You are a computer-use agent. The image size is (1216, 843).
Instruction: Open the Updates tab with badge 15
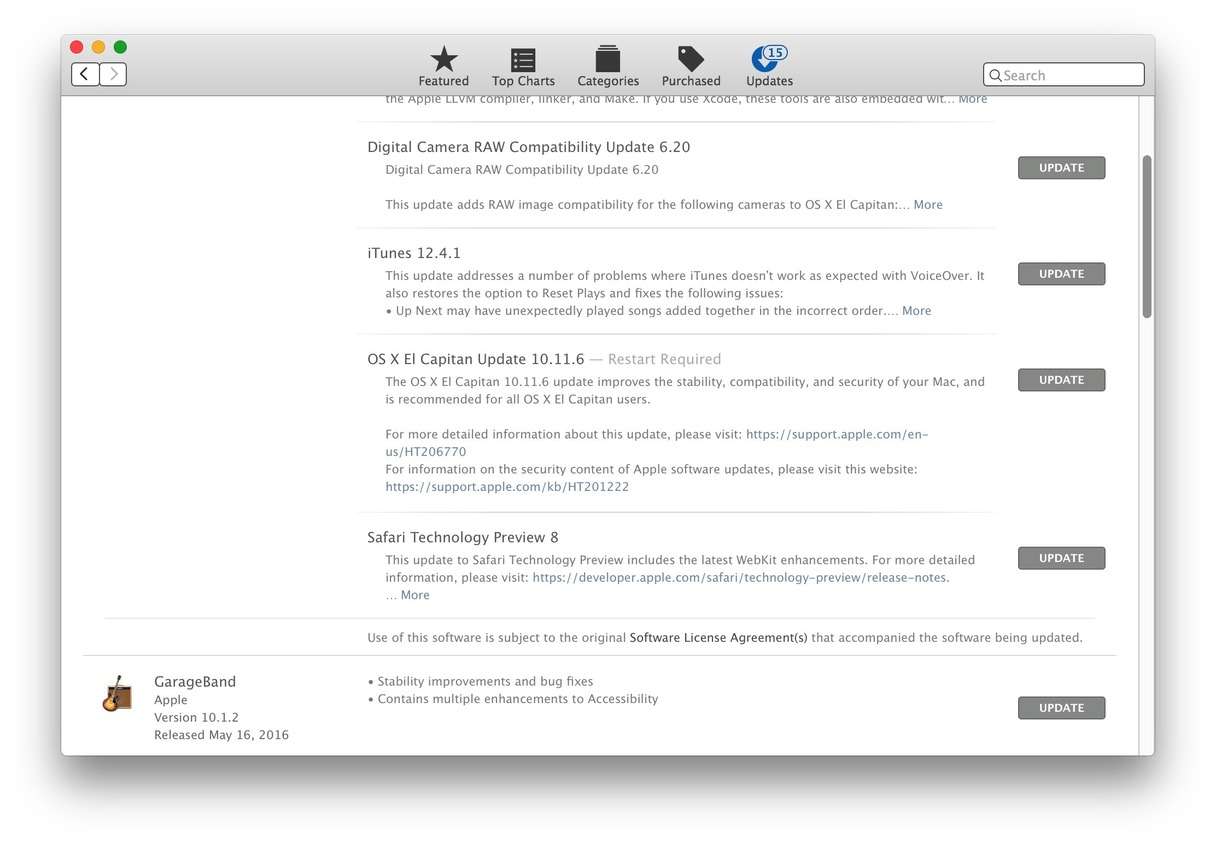click(769, 67)
